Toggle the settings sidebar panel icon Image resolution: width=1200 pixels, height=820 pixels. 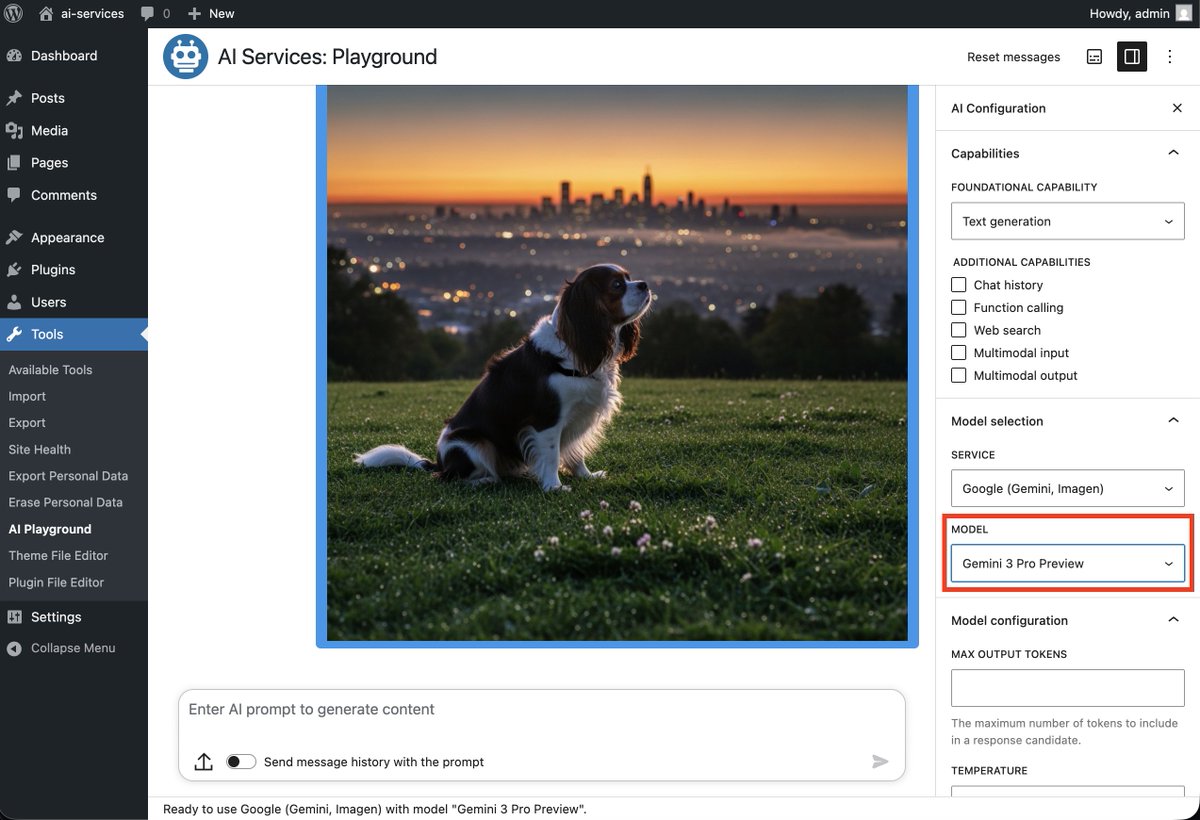[1132, 56]
